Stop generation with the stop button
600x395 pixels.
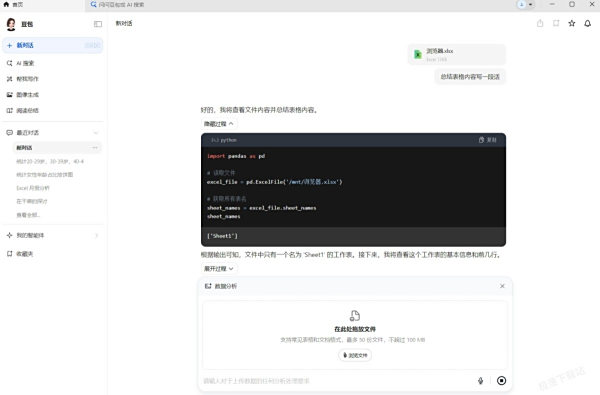coord(501,380)
